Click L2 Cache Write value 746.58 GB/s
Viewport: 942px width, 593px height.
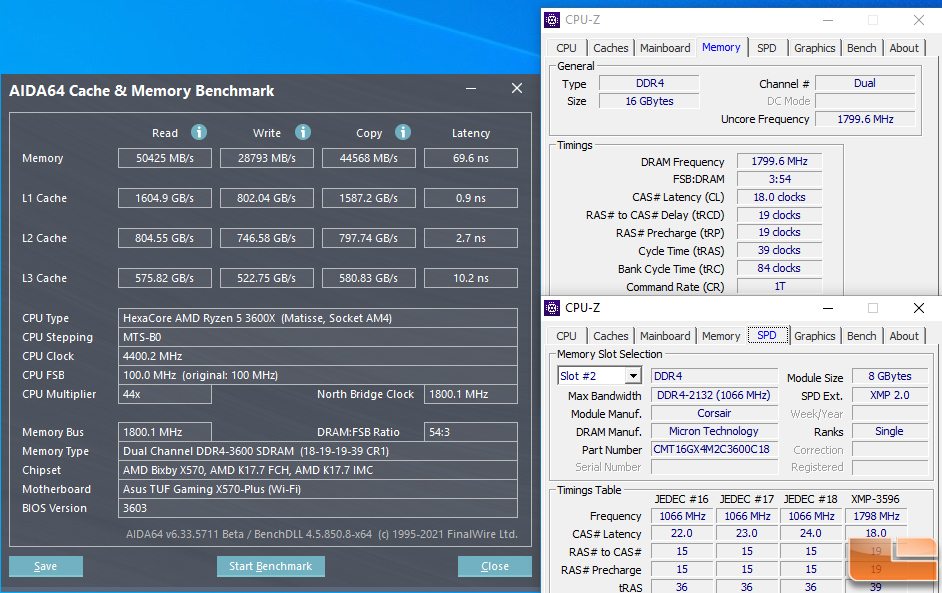pyautogui.click(x=267, y=238)
